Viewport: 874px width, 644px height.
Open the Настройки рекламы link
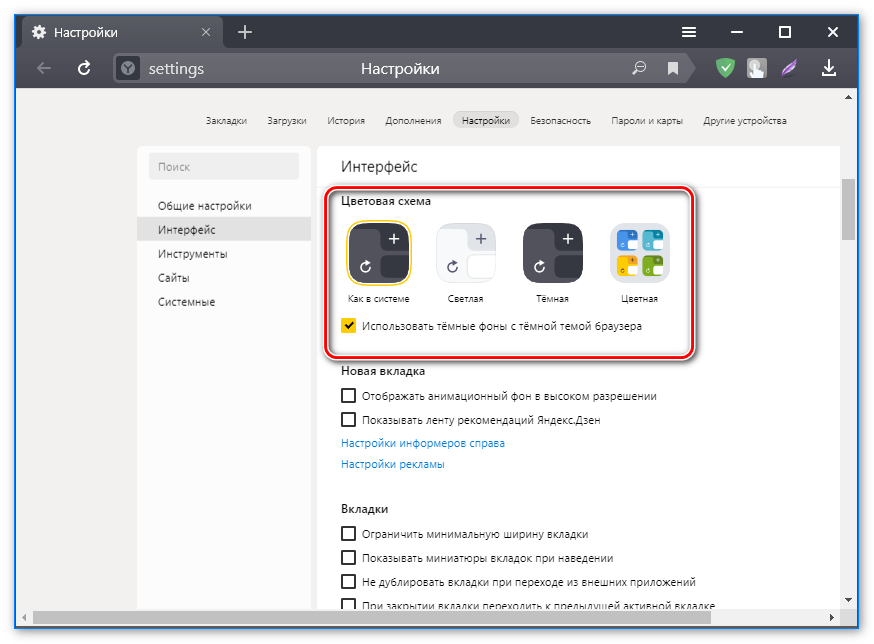pos(392,464)
